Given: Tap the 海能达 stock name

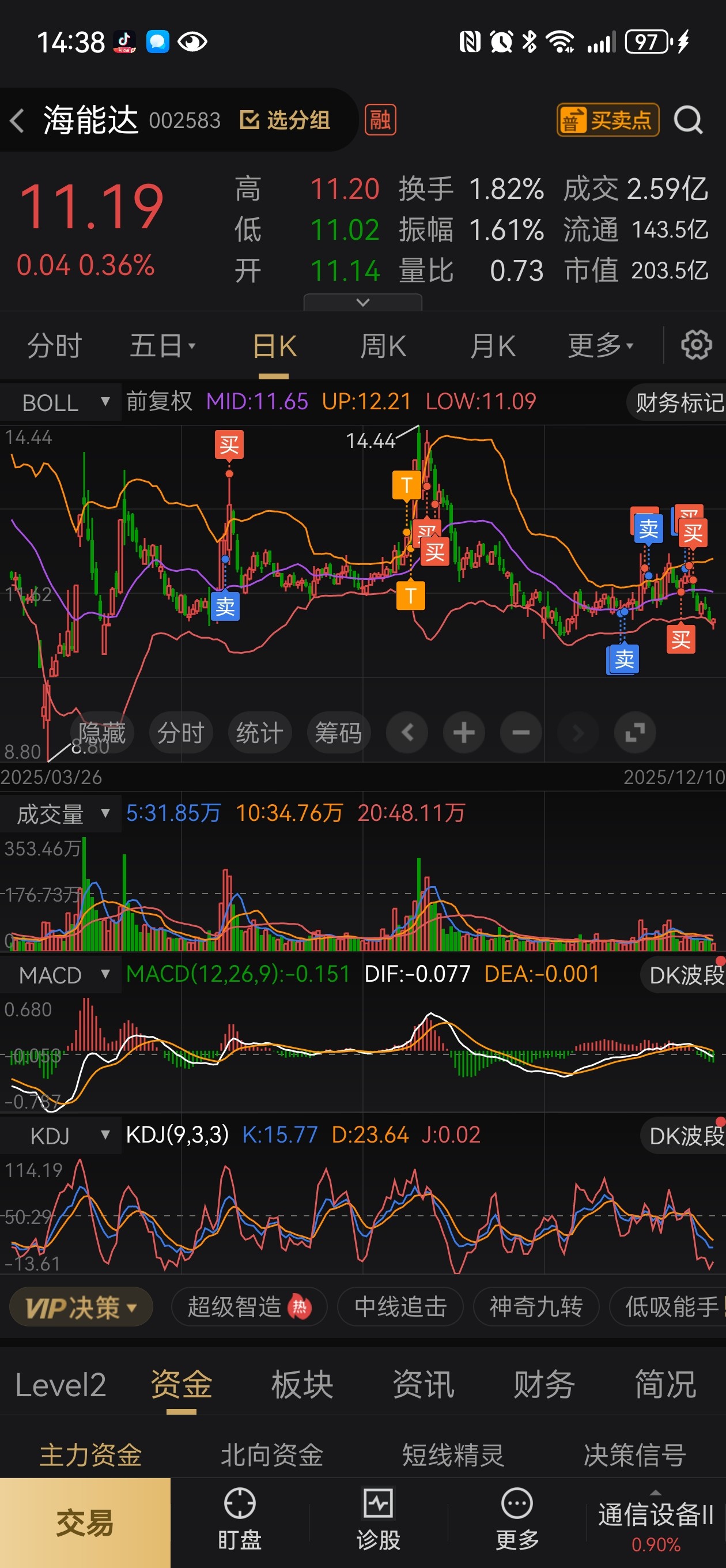Looking at the screenshot, I should (90, 119).
